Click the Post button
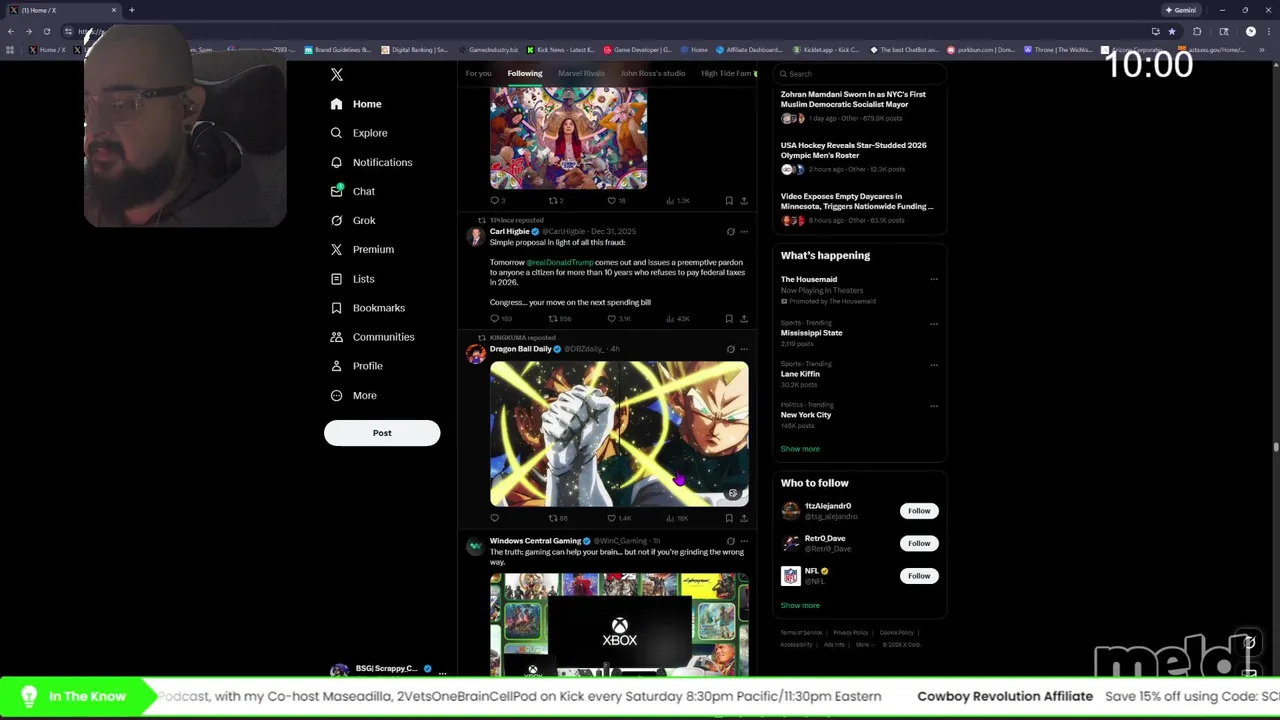This screenshot has width=1280, height=720. coord(382,433)
